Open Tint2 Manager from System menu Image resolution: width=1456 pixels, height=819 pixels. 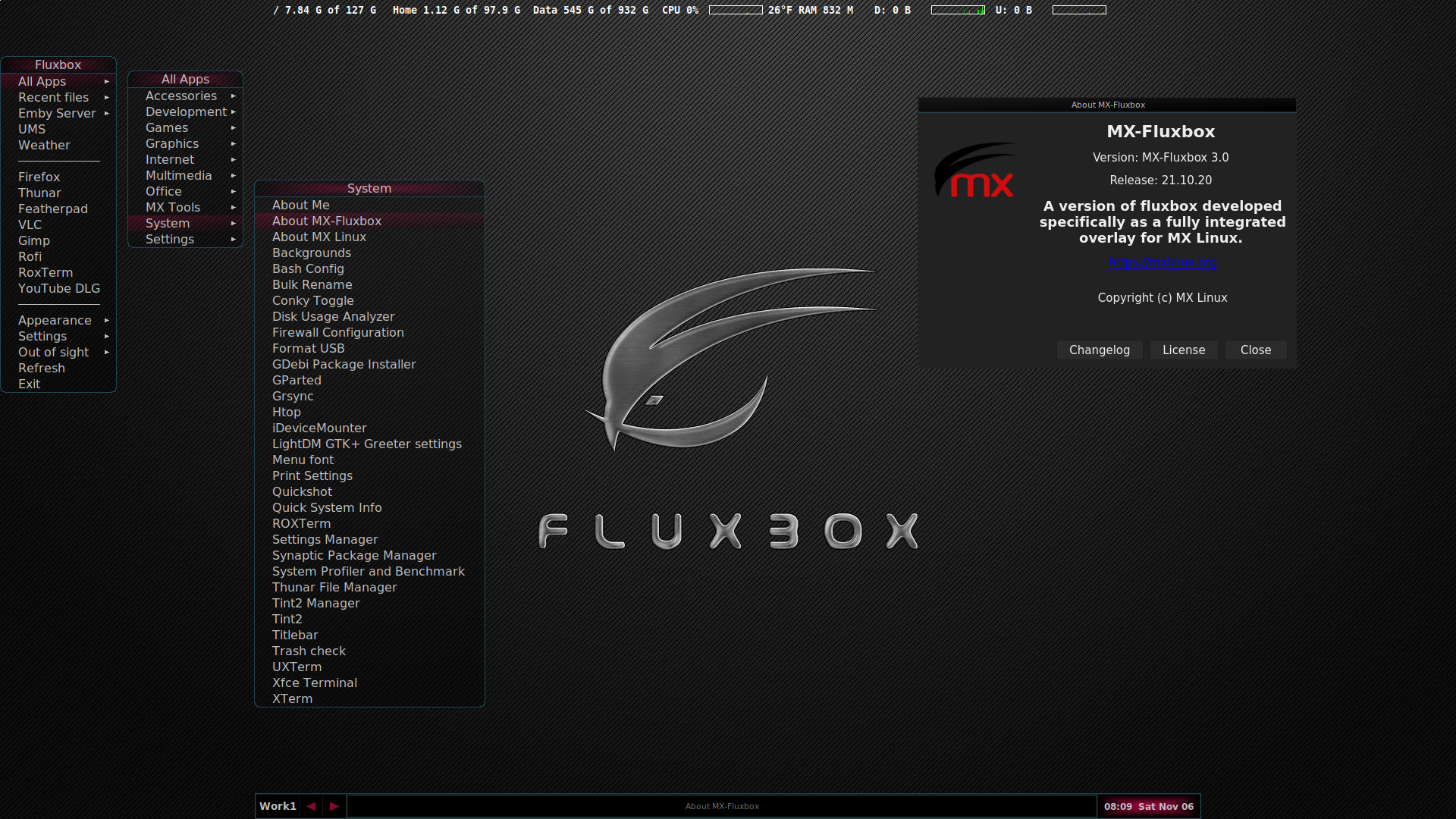click(x=315, y=603)
